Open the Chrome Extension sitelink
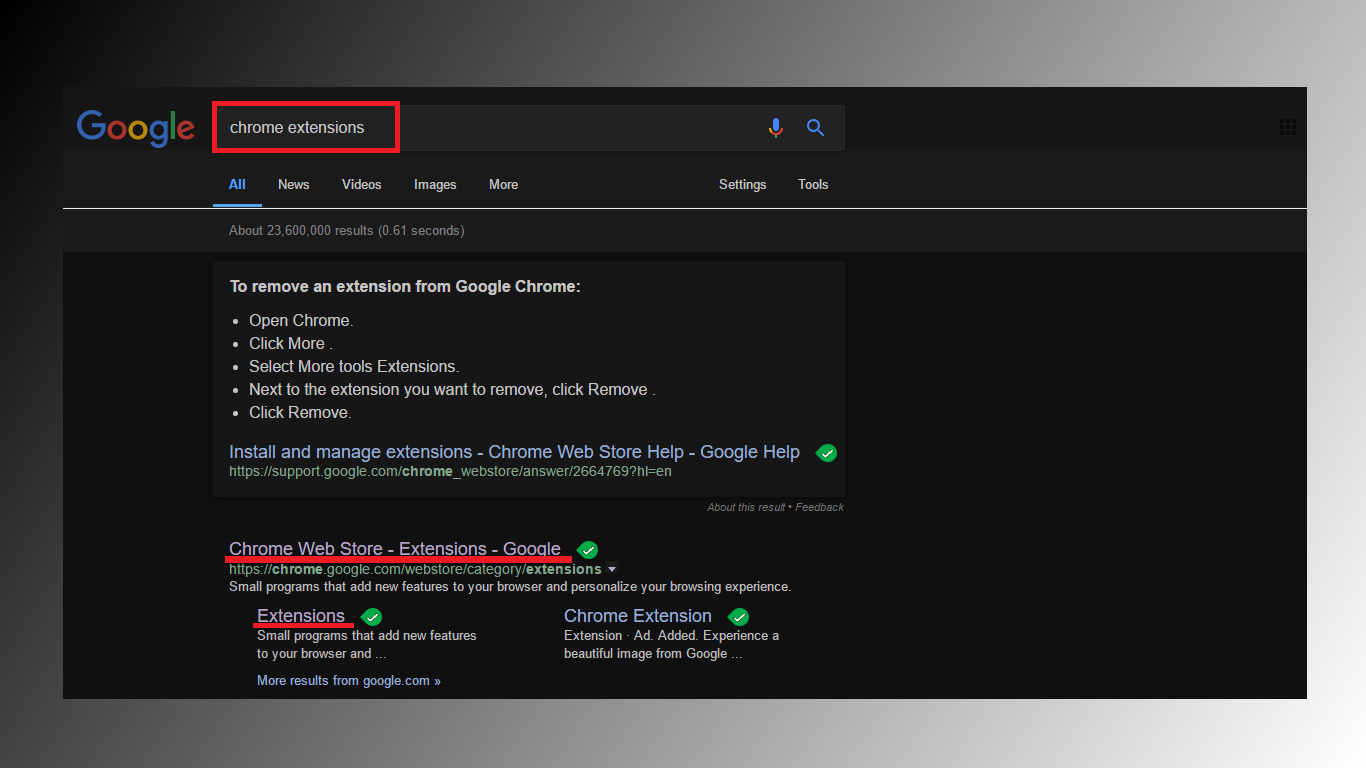The image size is (1366, 768). pyautogui.click(x=638, y=616)
